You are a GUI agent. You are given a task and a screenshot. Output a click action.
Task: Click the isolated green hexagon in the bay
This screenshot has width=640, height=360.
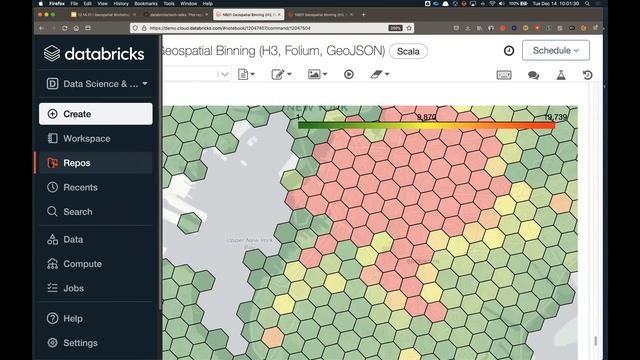tap(189, 223)
